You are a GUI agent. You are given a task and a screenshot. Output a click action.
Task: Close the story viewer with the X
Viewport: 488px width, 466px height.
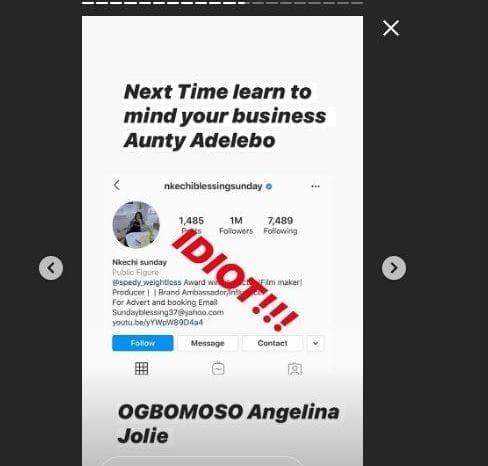pos(391,28)
